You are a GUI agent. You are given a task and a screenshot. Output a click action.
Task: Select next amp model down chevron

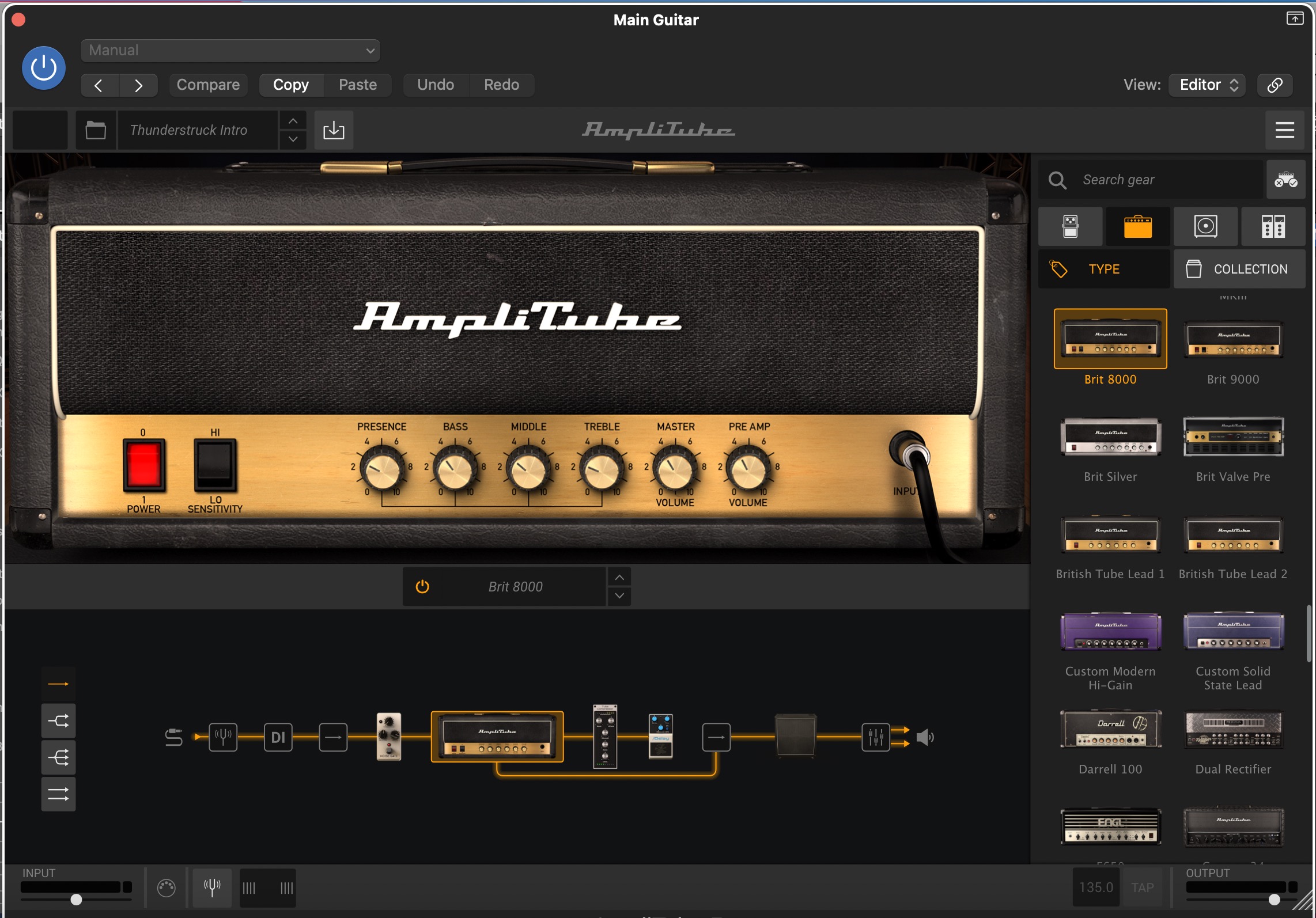tap(619, 596)
